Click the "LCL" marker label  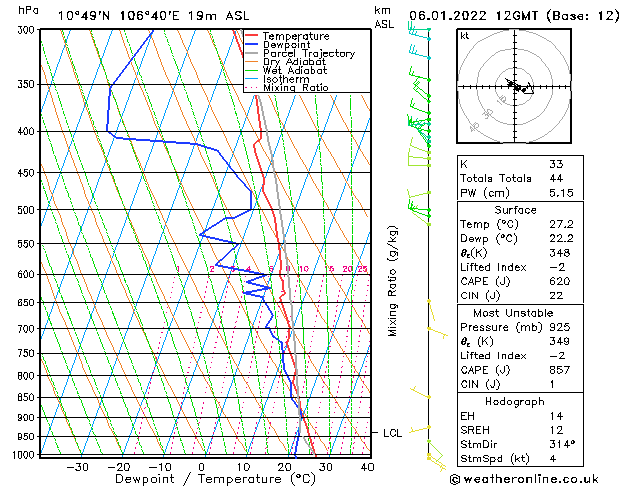point(392,433)
